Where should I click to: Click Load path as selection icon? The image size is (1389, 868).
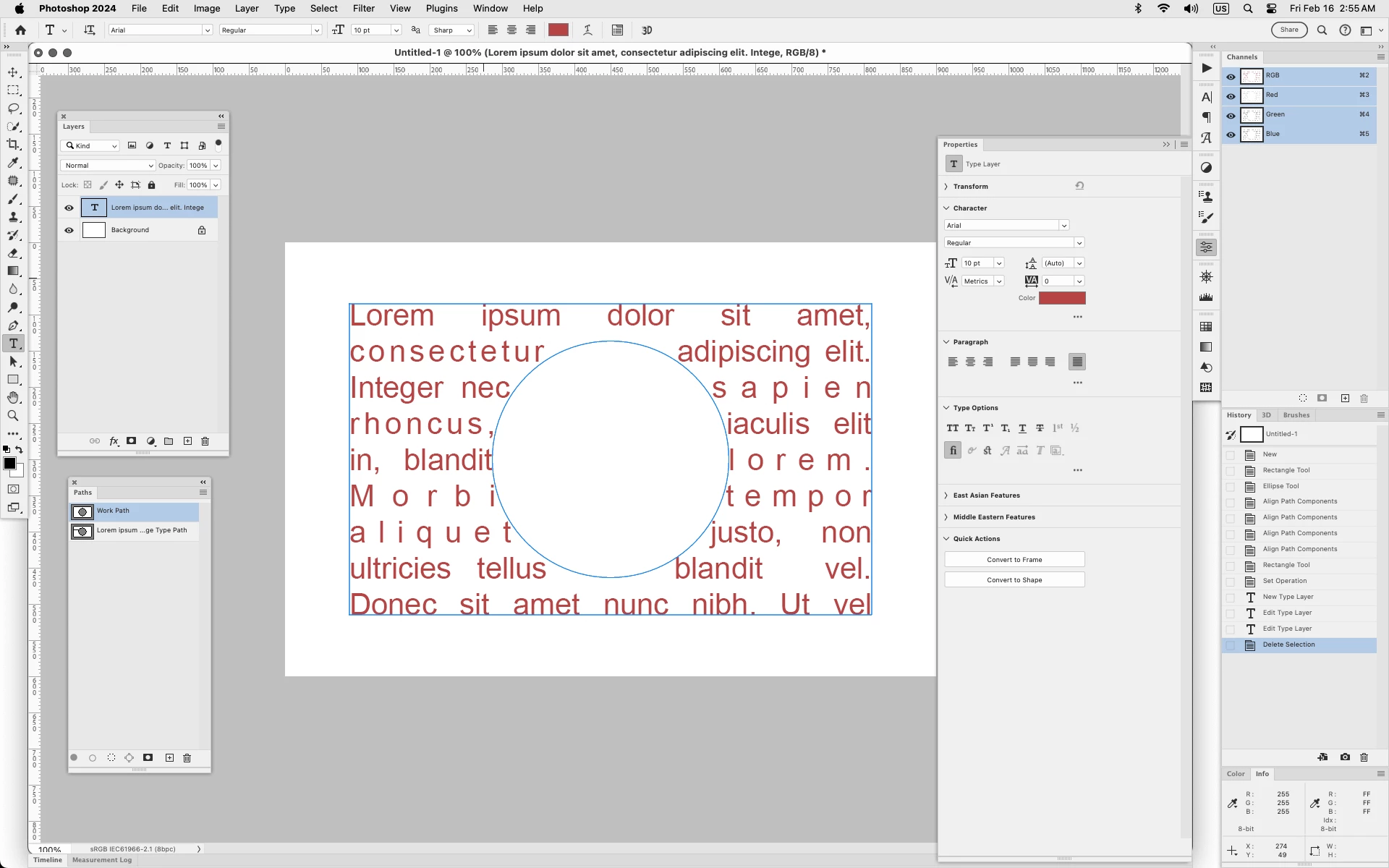(111, 758)
